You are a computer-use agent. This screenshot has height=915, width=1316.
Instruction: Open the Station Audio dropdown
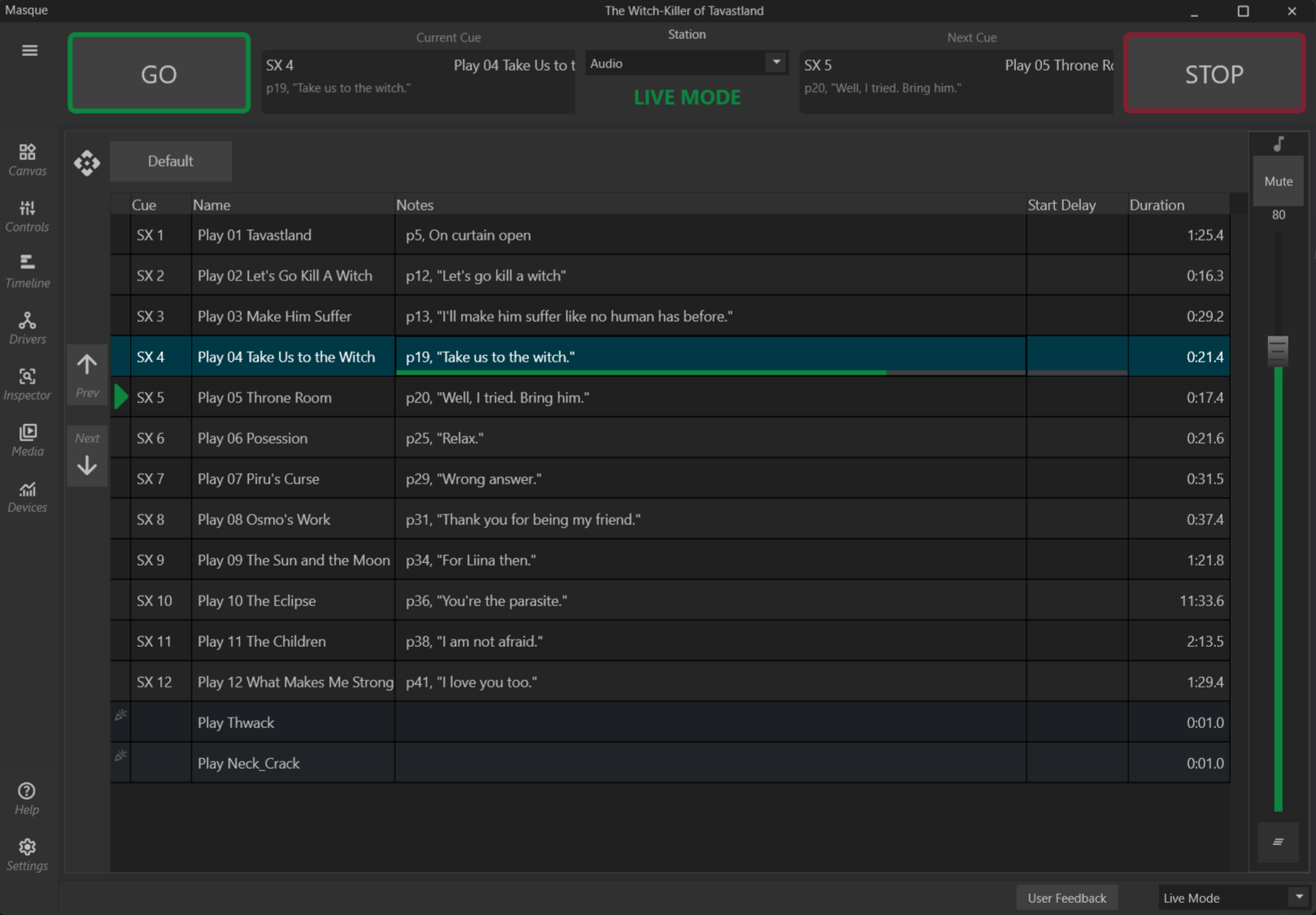[687, 63]
